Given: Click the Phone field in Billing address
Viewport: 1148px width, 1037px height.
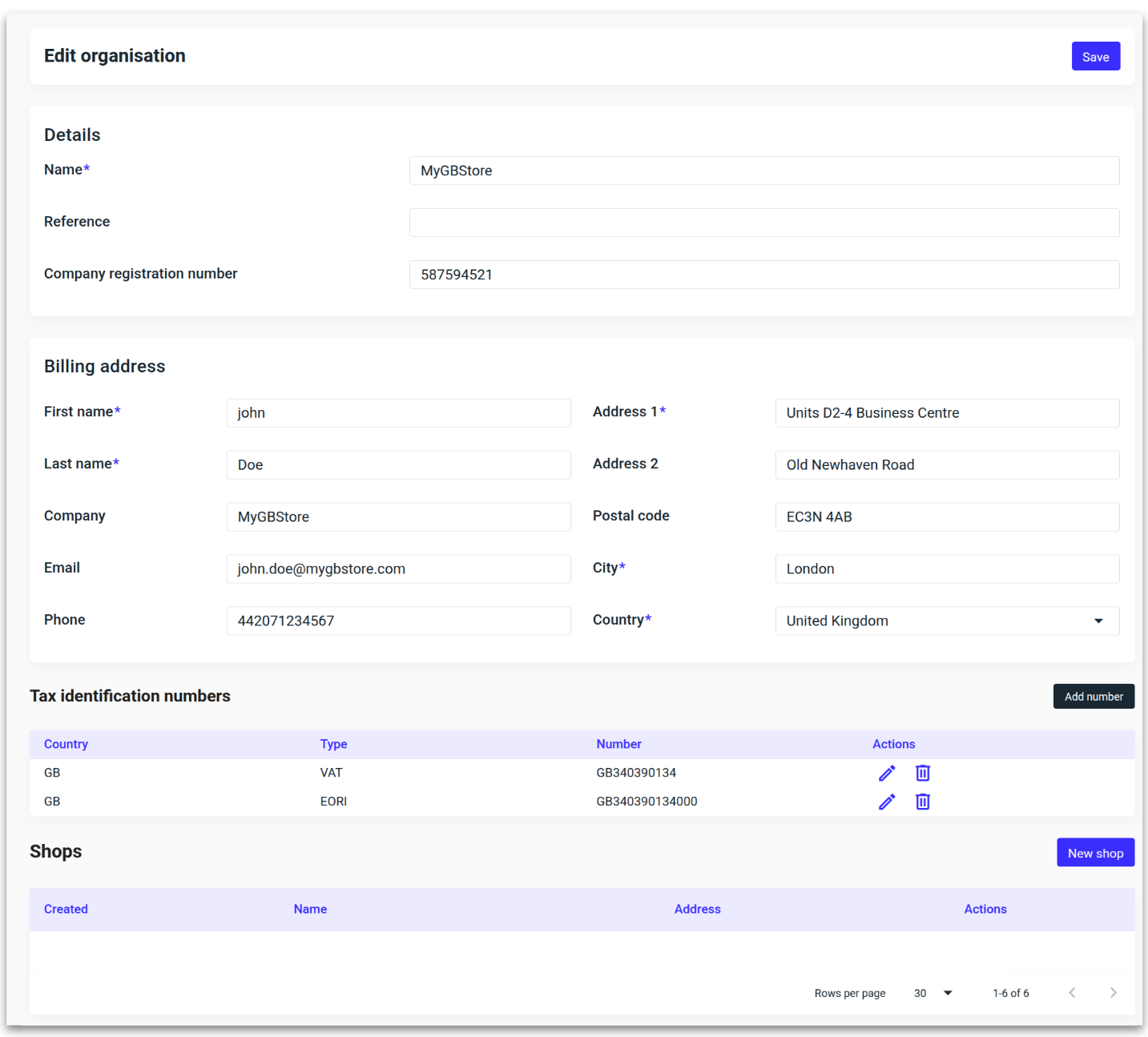Looking at the screenshot, I should [x=398, y=621].
